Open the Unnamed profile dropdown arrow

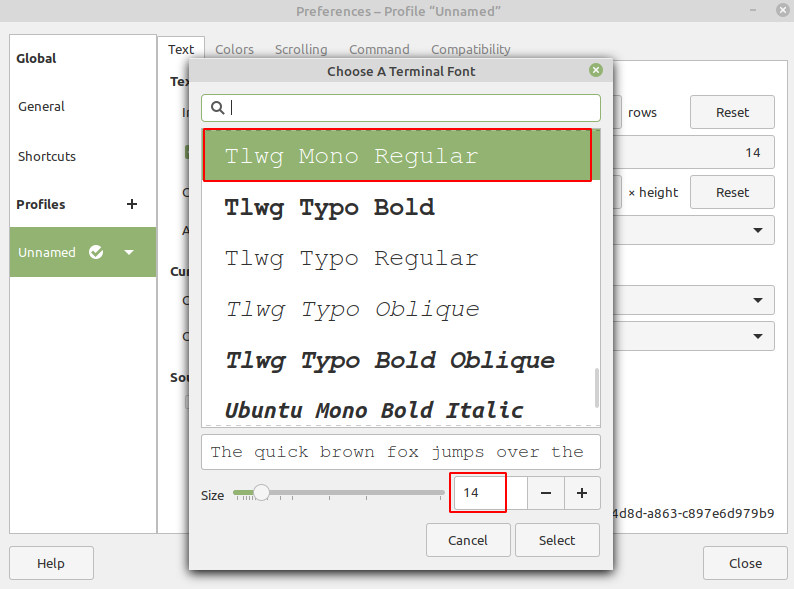pos(129,252)
